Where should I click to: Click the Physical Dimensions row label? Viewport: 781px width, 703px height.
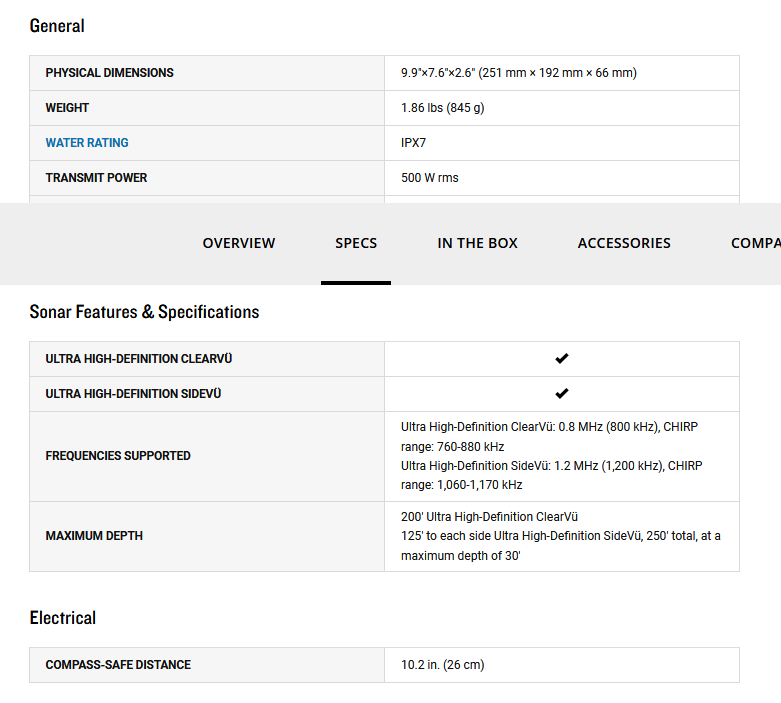point(109,73)
